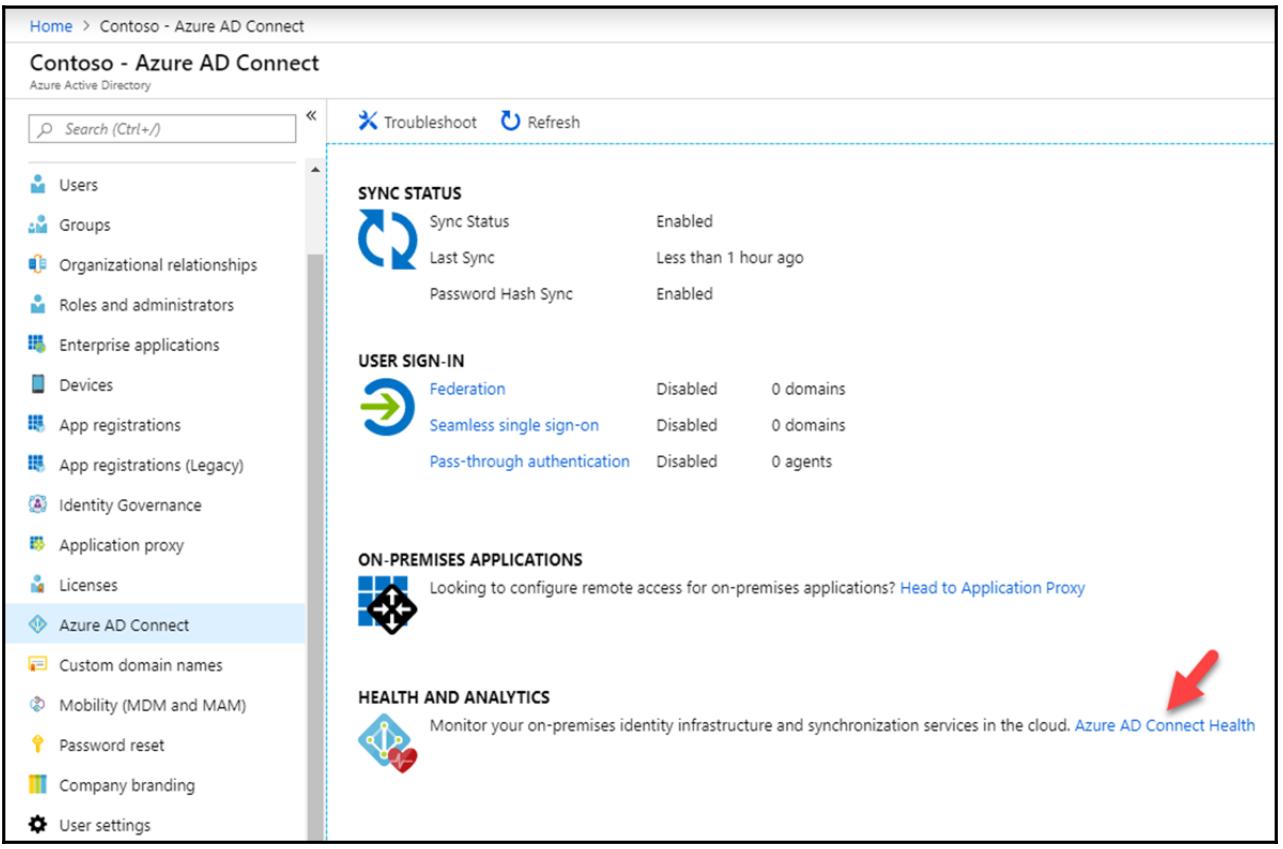The width and height of the screenshot is (1283, 849).
Task: Click the Health and Analytics heart icon
Action: [387, 744]
